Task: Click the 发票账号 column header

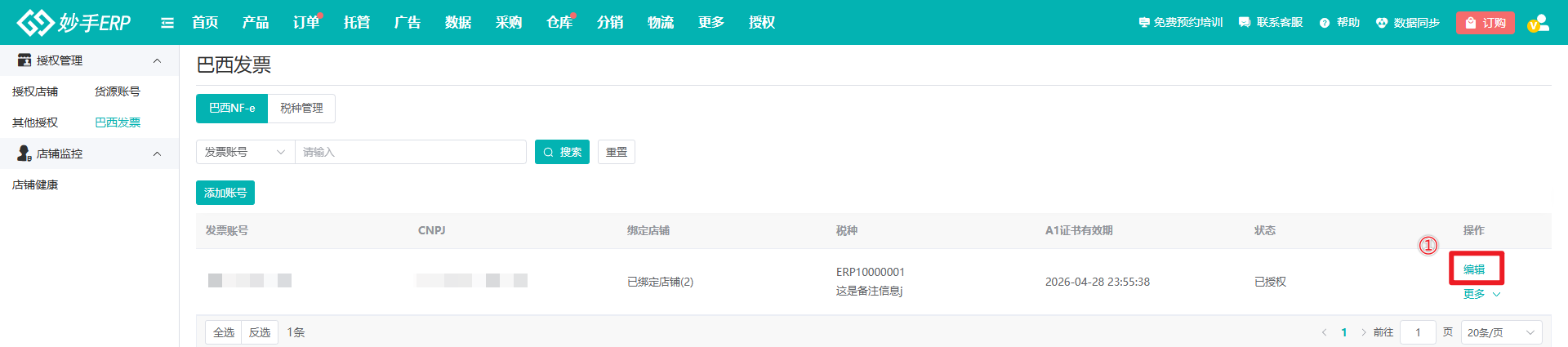Action: pyautogui.click(x=226, y=230)
